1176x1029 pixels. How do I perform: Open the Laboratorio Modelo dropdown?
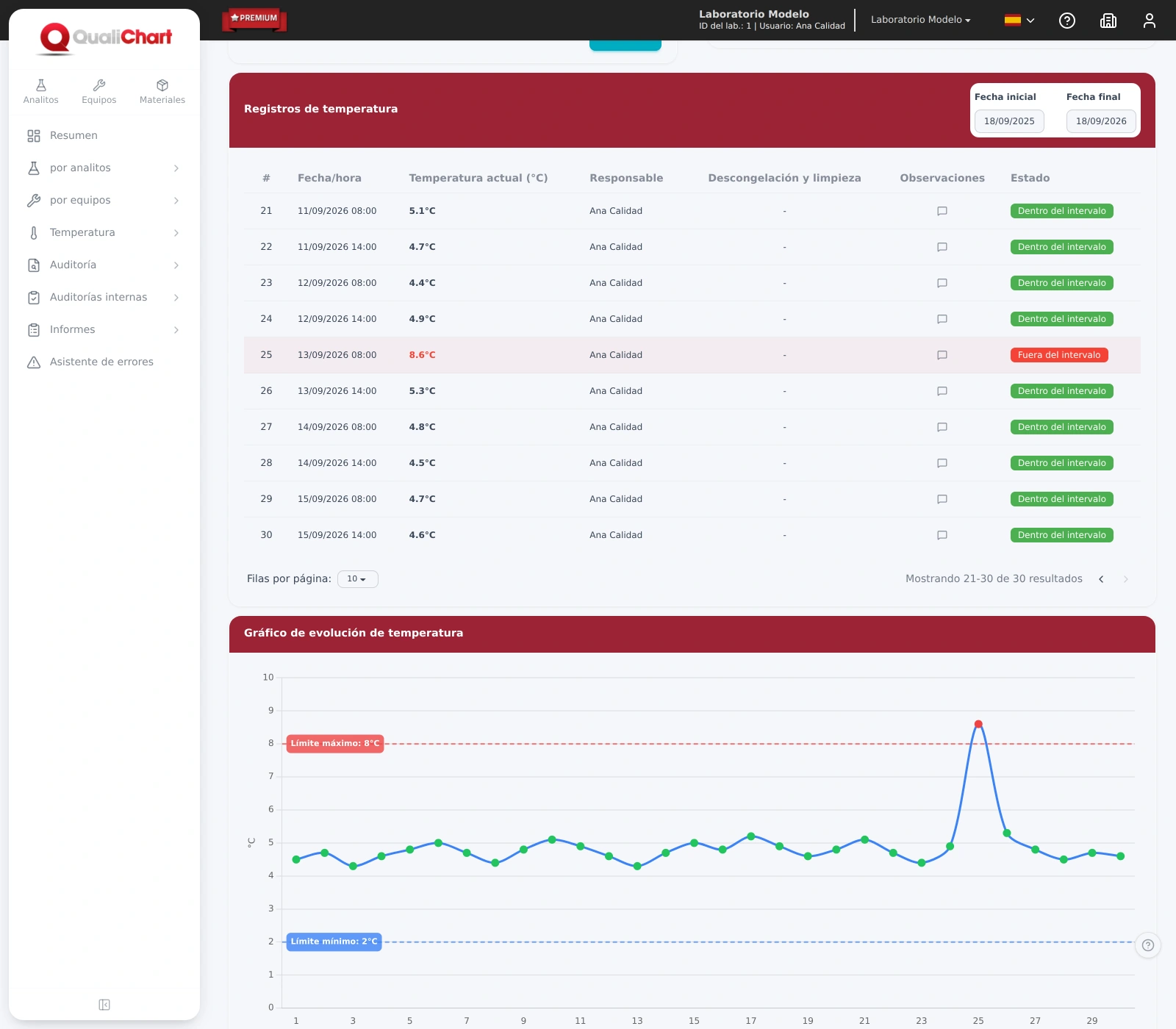(x=921, y=20)
